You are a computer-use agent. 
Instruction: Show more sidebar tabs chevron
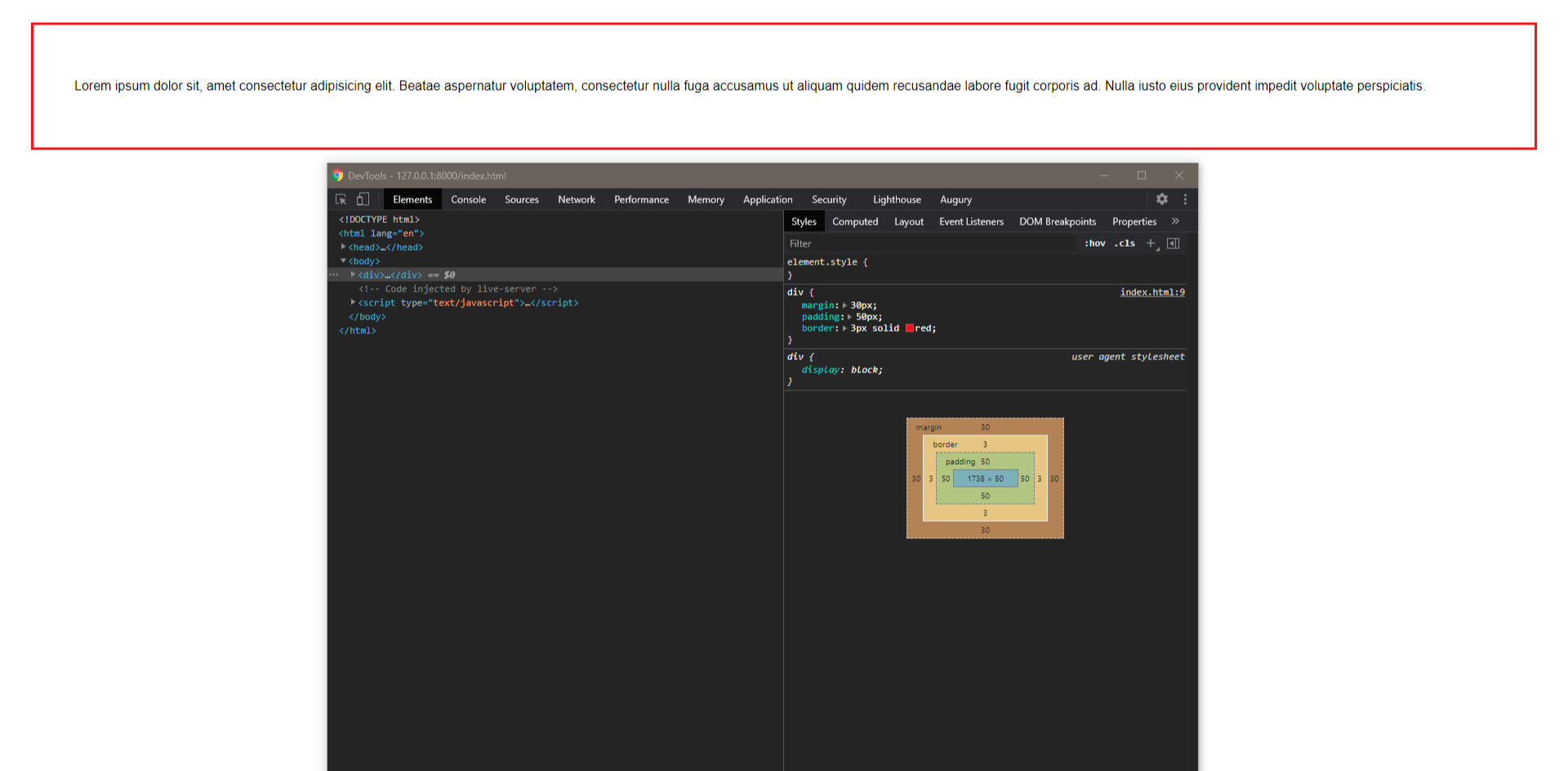click(x=1175, y=221)
